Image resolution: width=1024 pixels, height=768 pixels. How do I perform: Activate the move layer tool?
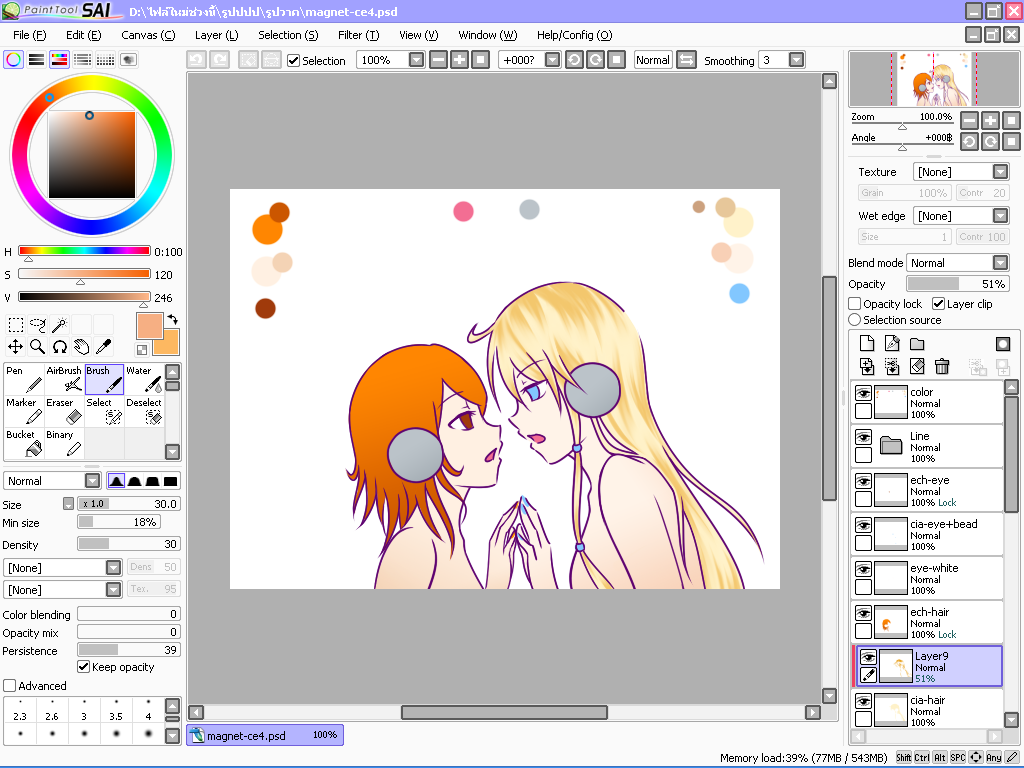pyautogui.click(x=16, y=346)
